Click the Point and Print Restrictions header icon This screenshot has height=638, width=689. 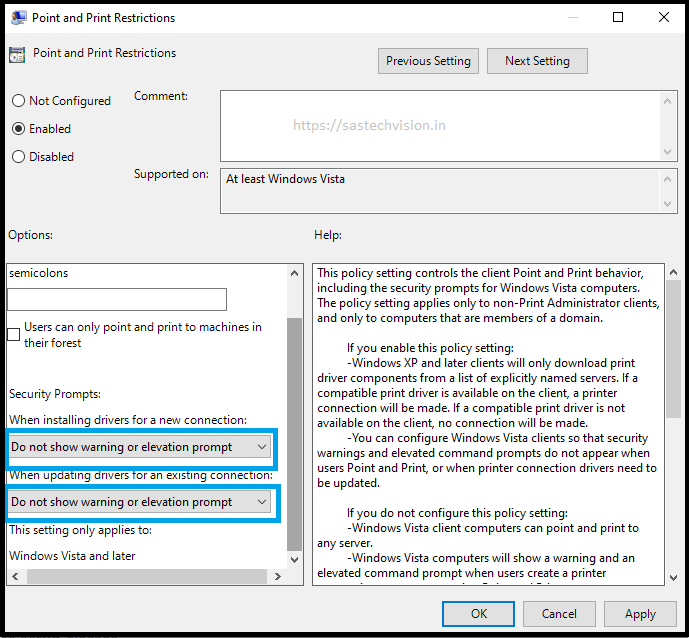point(18,54)
